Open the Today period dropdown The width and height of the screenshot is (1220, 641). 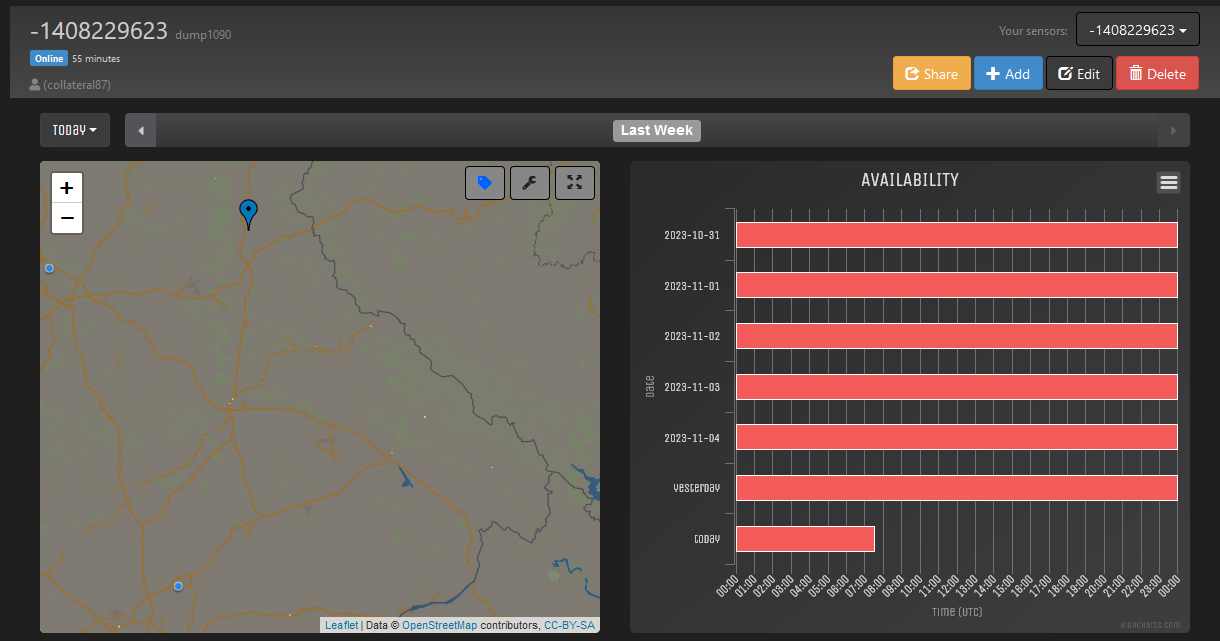click(x=75, y=130)
